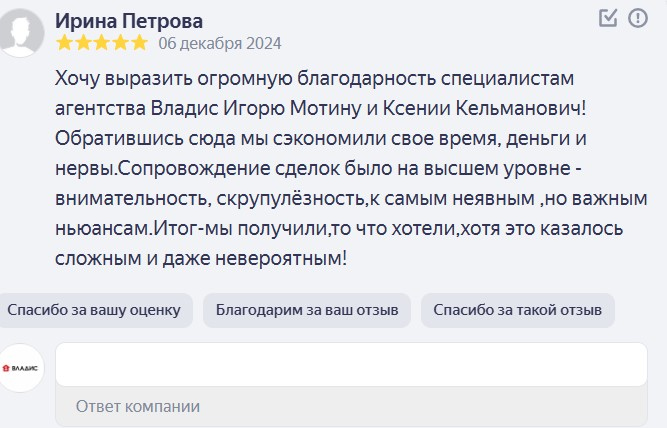This screenshot has width=667, height=428.
Task: Click the 'Ответ компании' label
Action: [138, 406]
